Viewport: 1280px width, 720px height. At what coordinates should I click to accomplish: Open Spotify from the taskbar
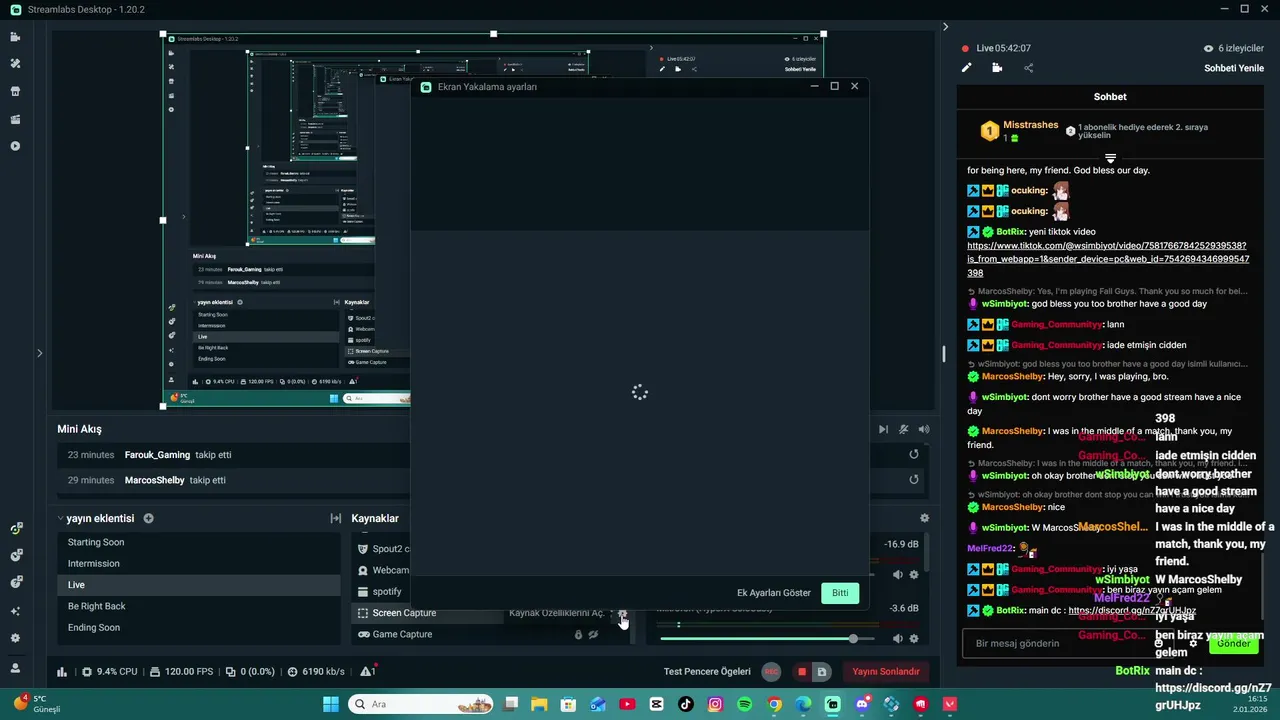pyautogui.click(x=745, y=704)
